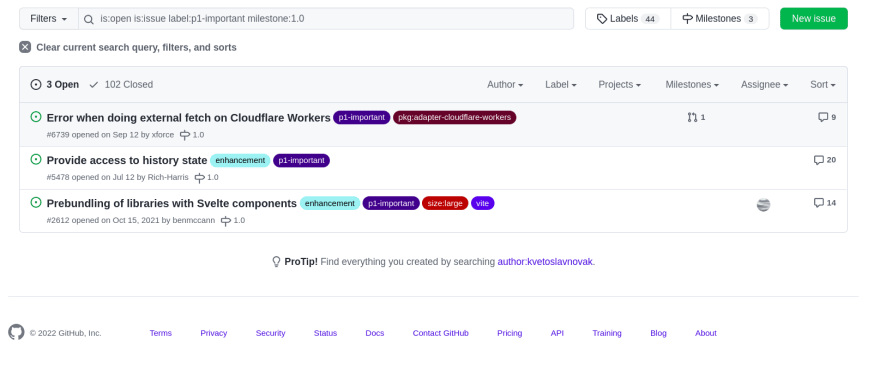Click pkg:adapter-cloudflare-workers label
The width and height of the screenshot is (880, 374).
pyautogui.click(x=455, y=117)
